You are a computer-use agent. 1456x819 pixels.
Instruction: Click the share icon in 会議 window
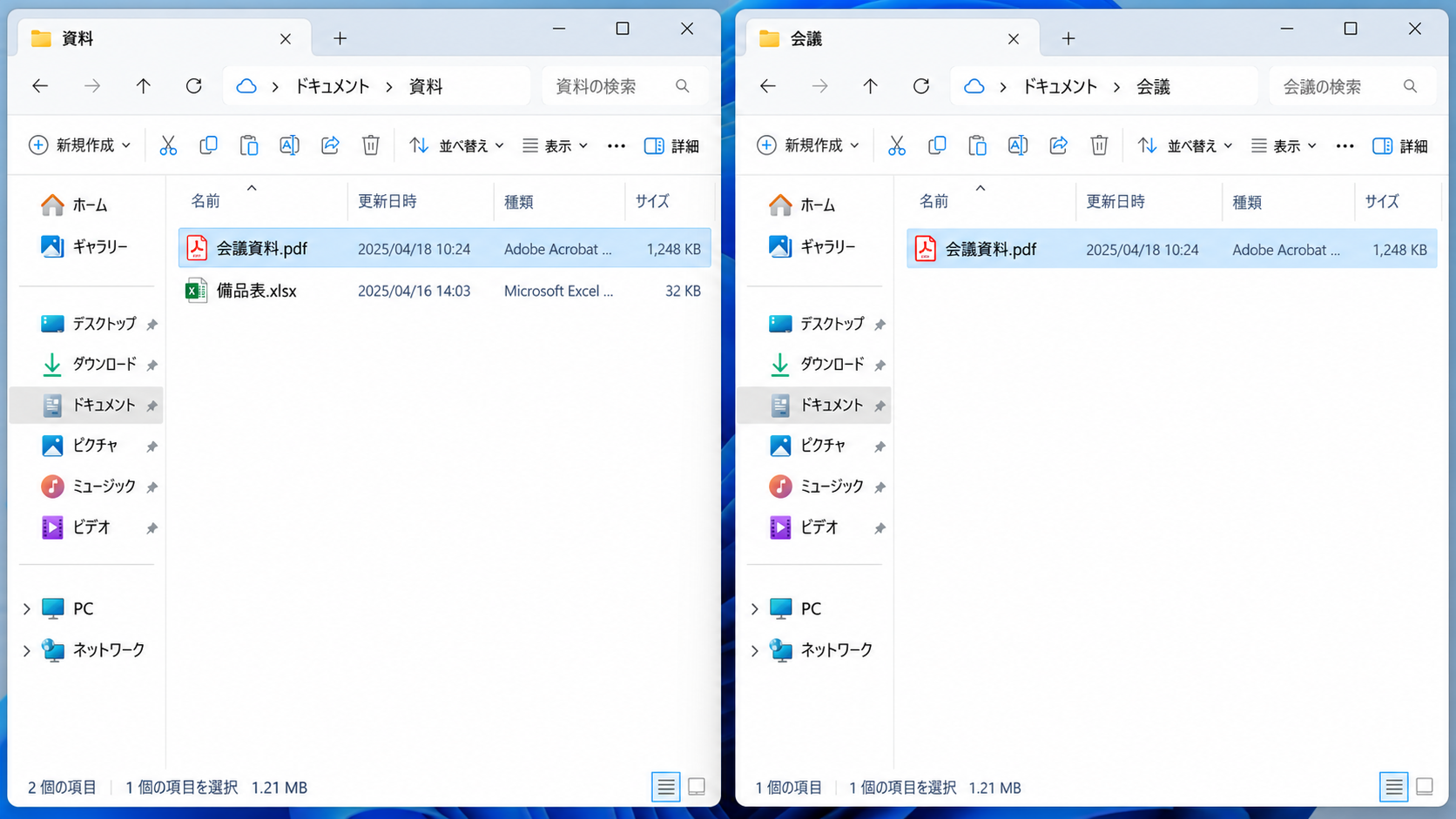1058,145
